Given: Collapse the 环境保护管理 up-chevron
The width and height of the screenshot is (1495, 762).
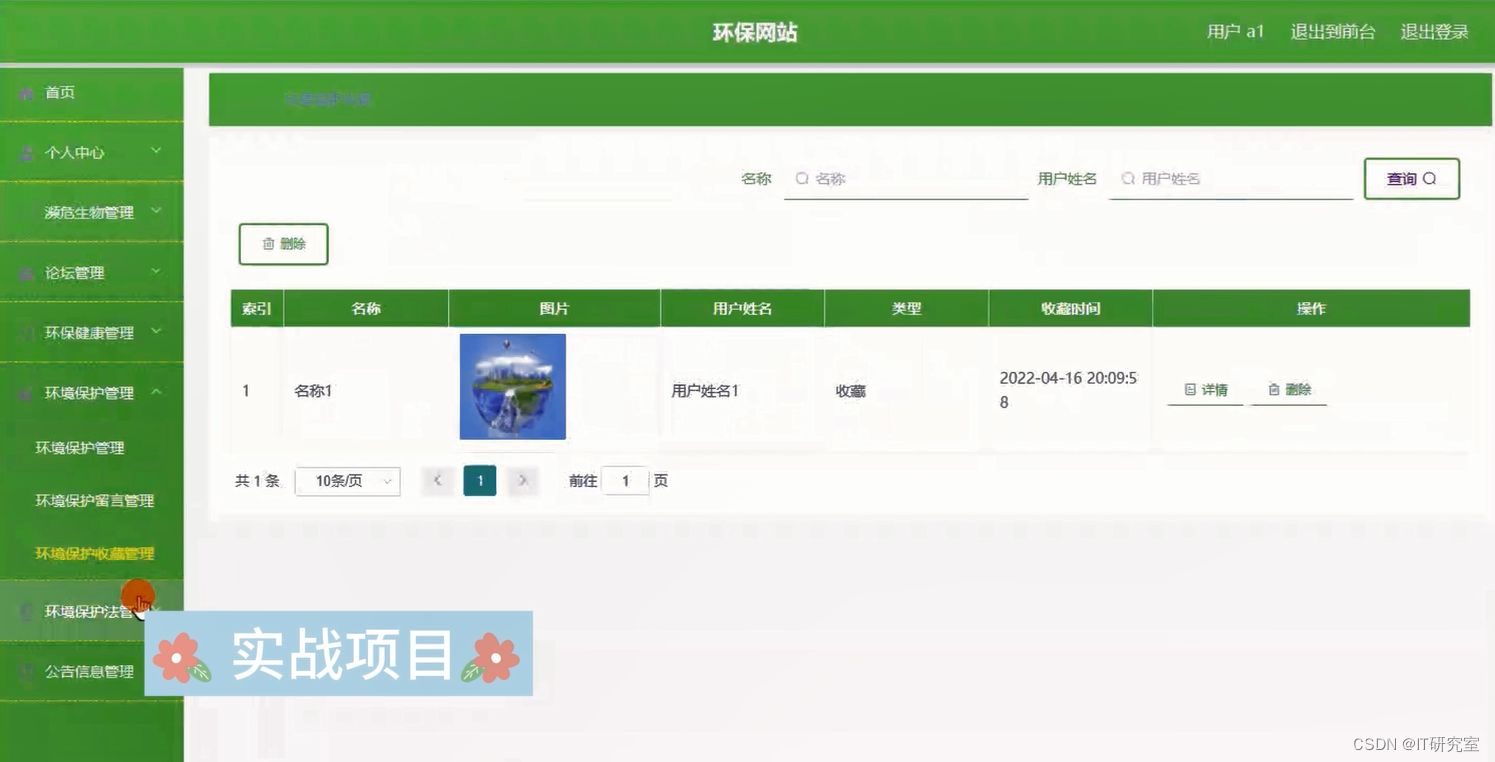Looking at the screenshot, I should [156, 392].
